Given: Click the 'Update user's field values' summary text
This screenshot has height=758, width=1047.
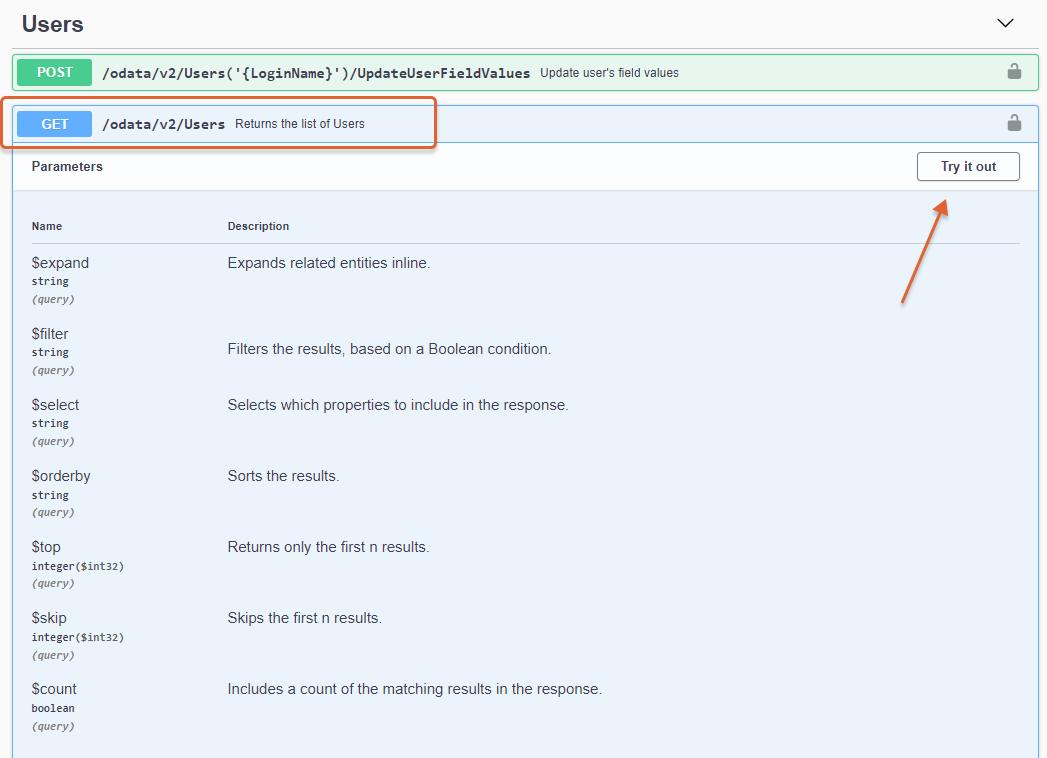Looking at the screenshot, I should (609, 73).
